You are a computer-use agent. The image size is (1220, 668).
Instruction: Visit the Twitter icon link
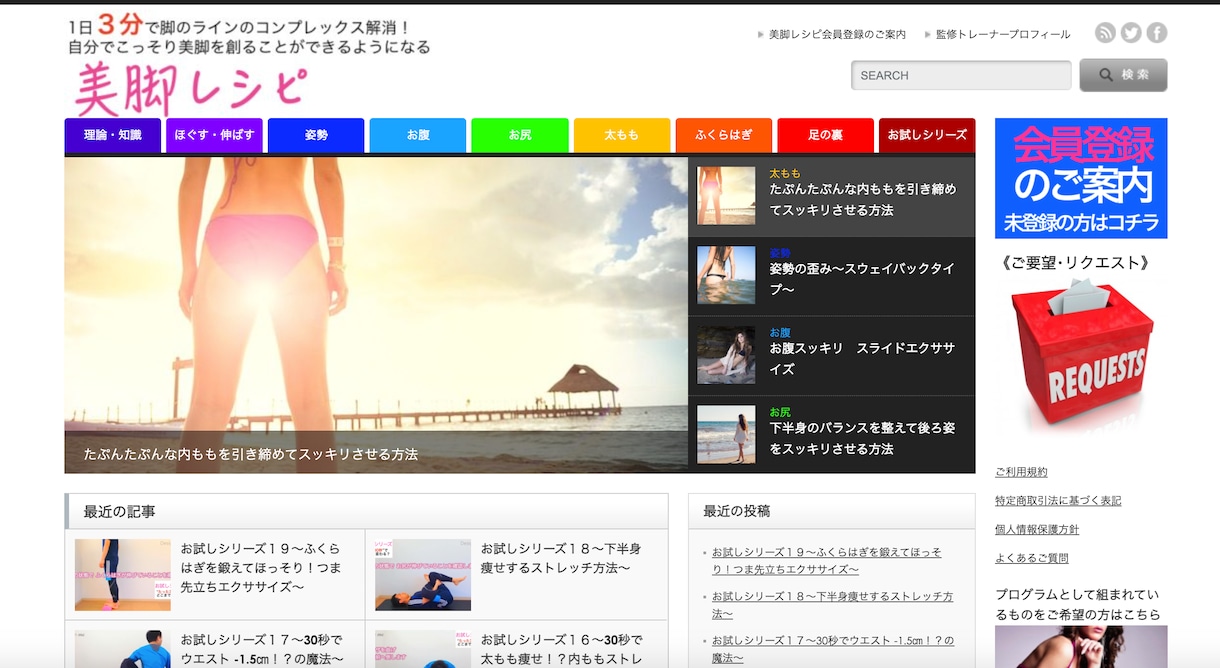click(1131, 33)
